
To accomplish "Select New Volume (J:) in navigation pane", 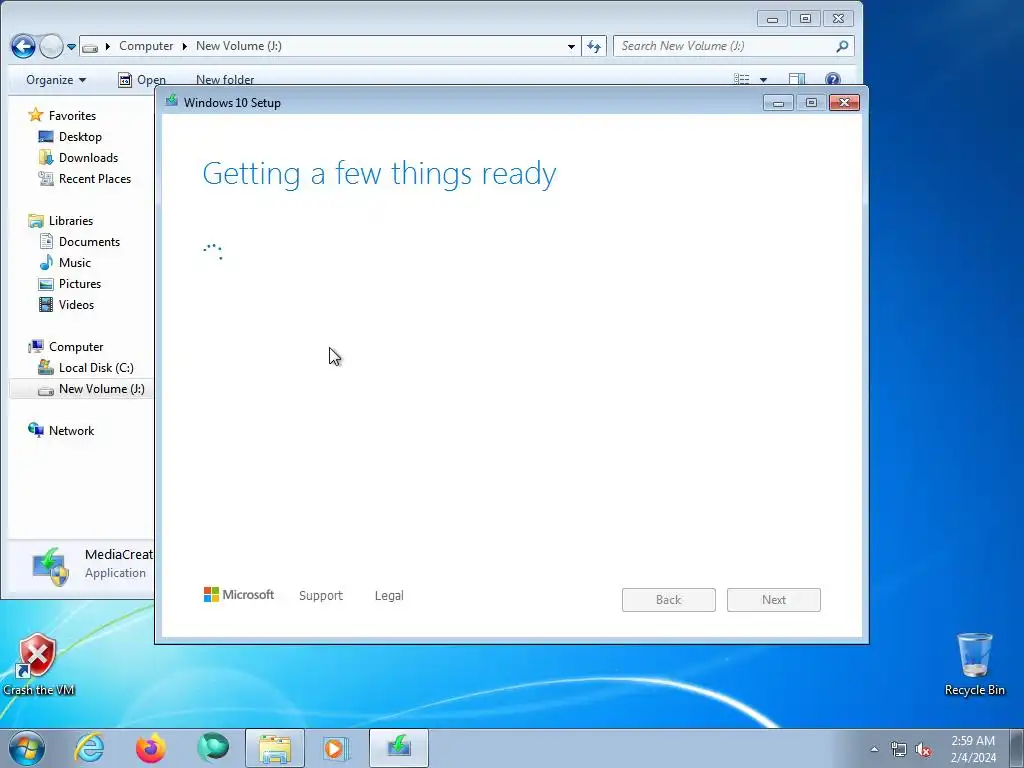I will point(101,389).
